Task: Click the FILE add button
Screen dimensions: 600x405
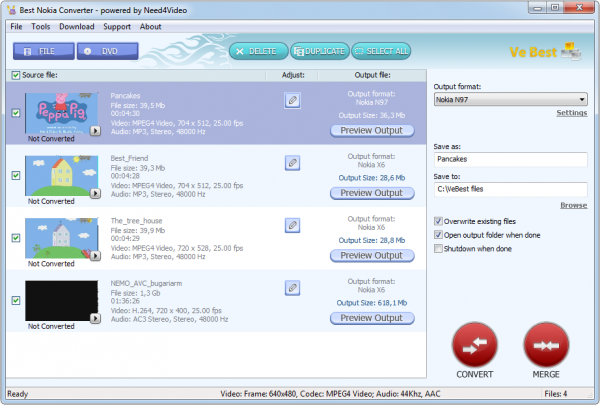Action: pos(44,51)
